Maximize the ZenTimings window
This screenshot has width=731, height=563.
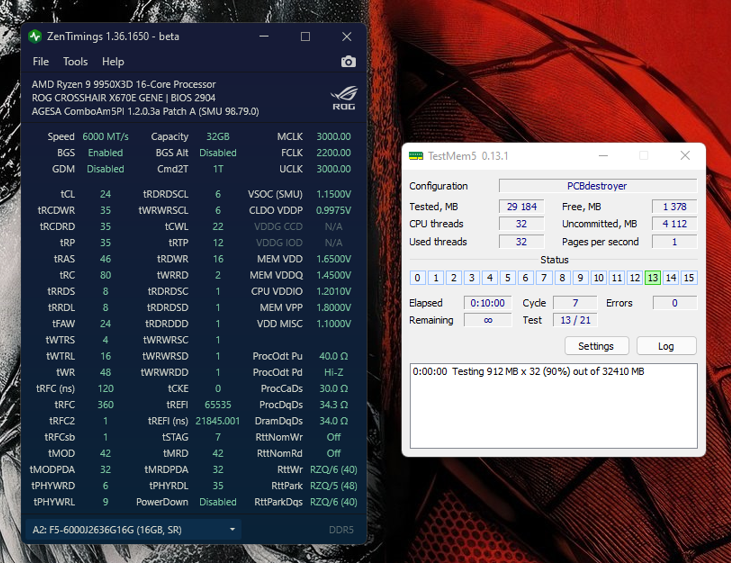point(305,37)
